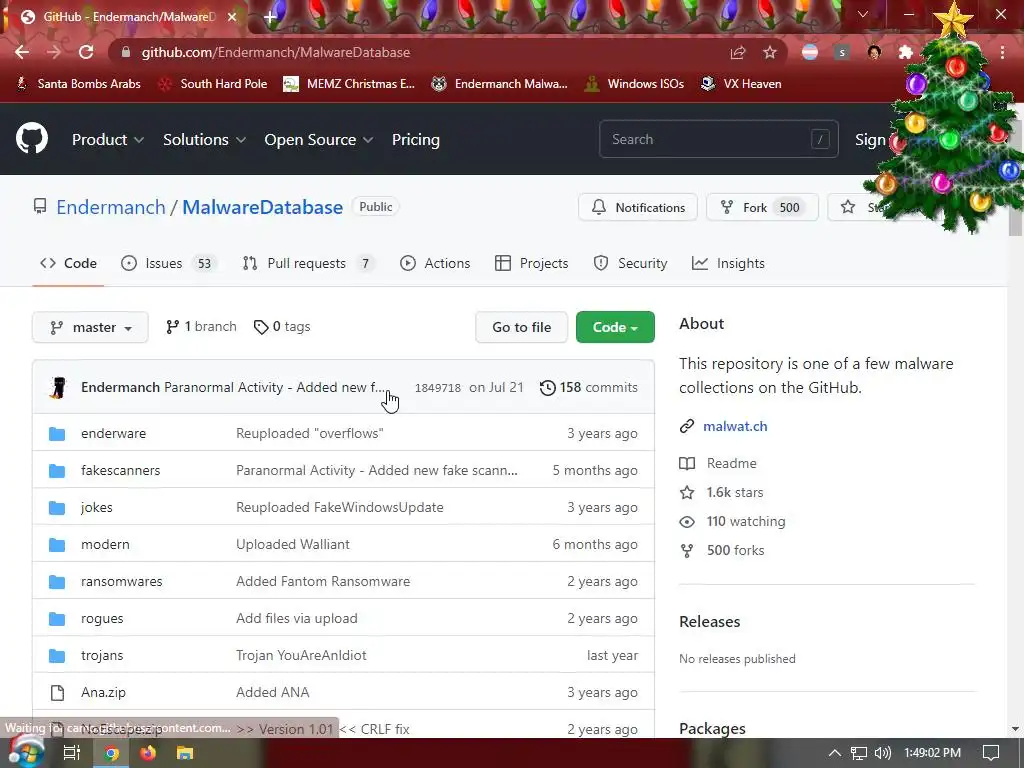Open the Actions tab
This screenshot has height=768, width=1024.
435,263
